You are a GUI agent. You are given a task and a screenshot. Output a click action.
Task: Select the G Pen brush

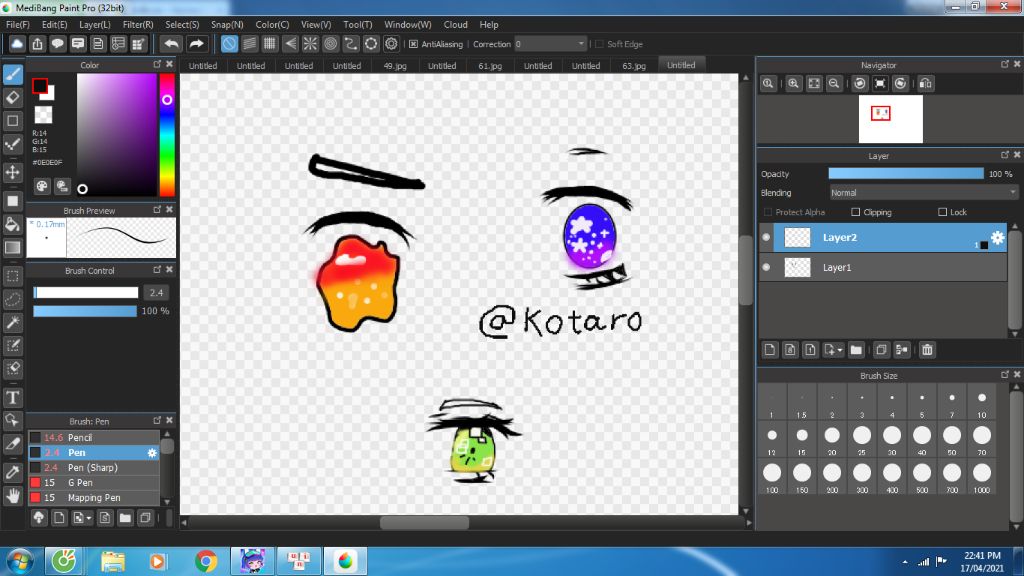[x=94, y=483]
